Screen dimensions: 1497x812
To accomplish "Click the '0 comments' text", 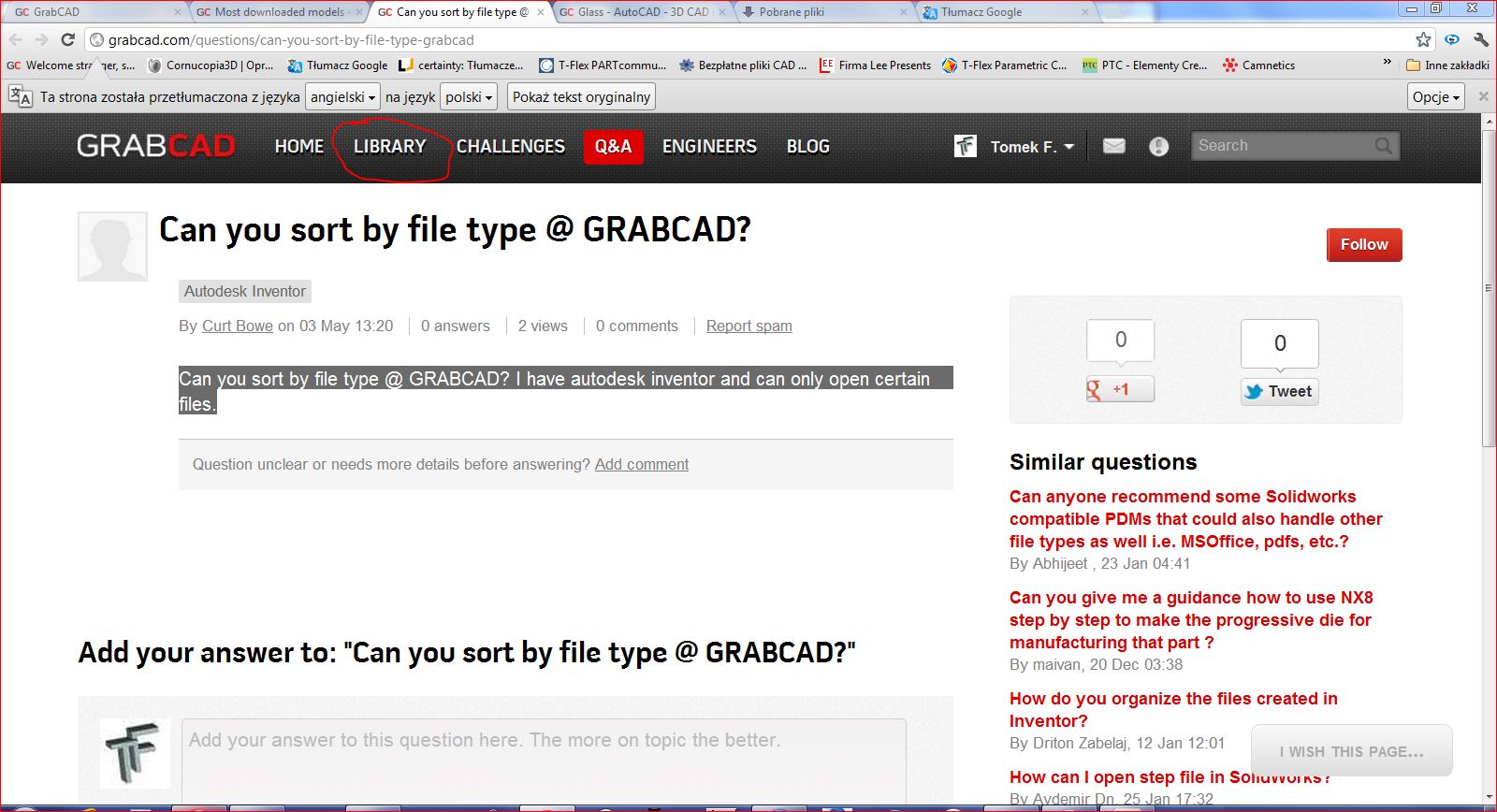I will point(636,326).
